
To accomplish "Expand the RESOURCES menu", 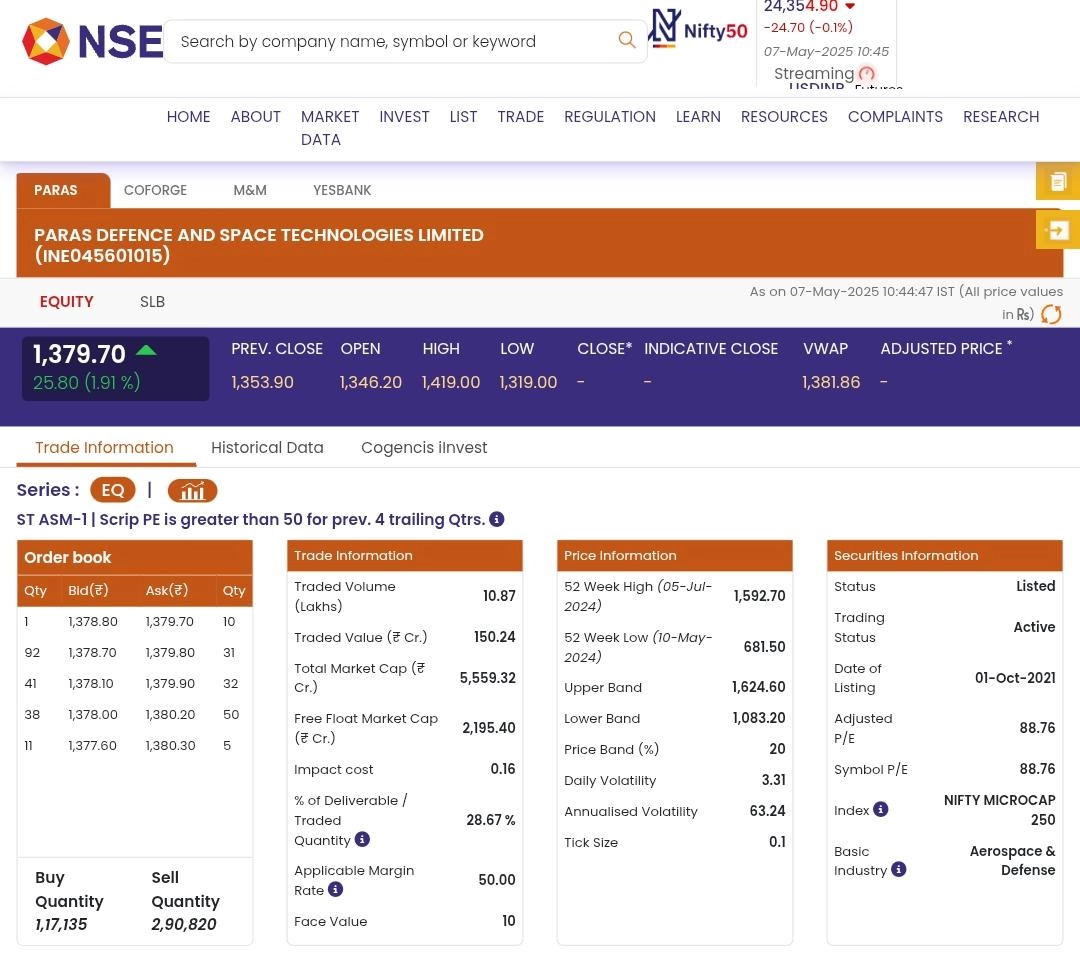I will 783,117.
